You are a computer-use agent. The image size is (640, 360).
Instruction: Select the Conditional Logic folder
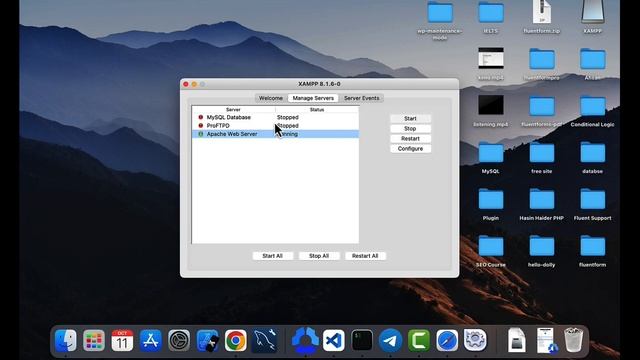click(x=593, y=106)
